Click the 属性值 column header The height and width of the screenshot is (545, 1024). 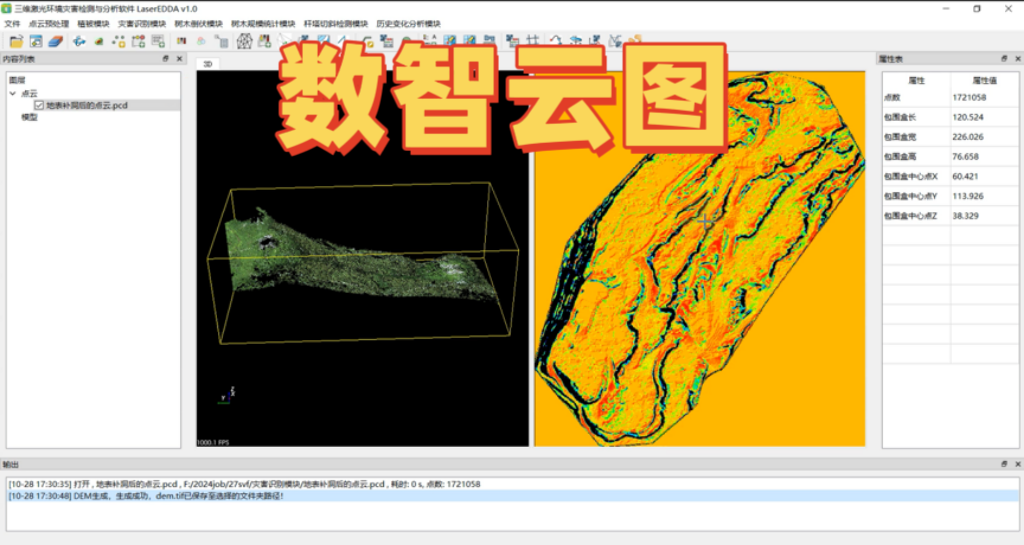tap(984, 80)
